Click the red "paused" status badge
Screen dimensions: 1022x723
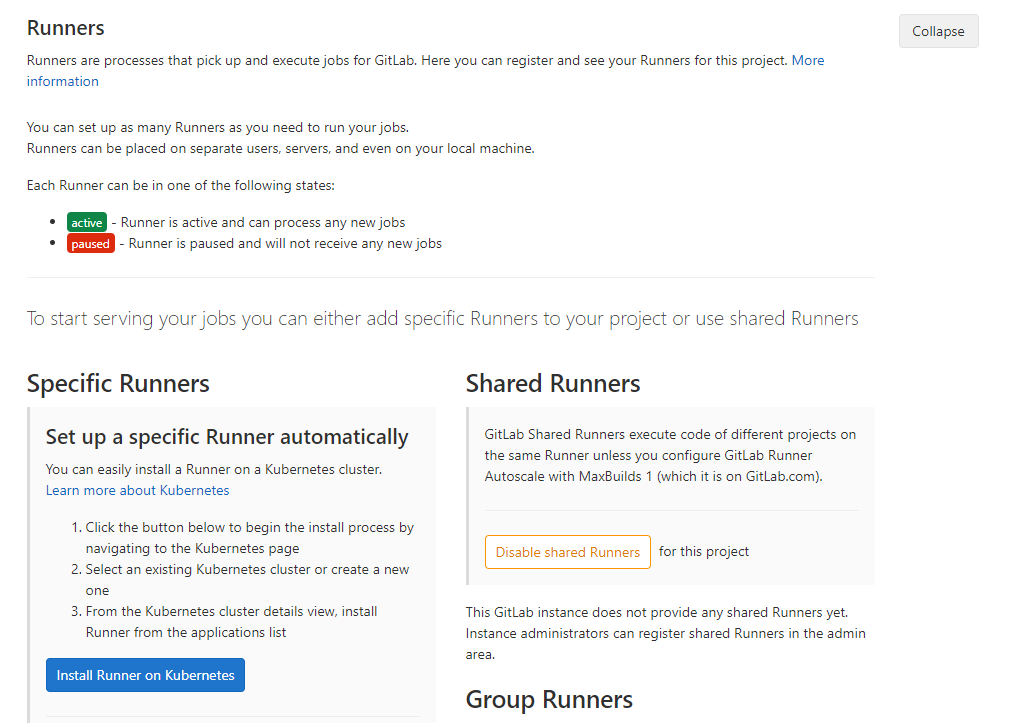pyautogui.click(x=90, y=243)
